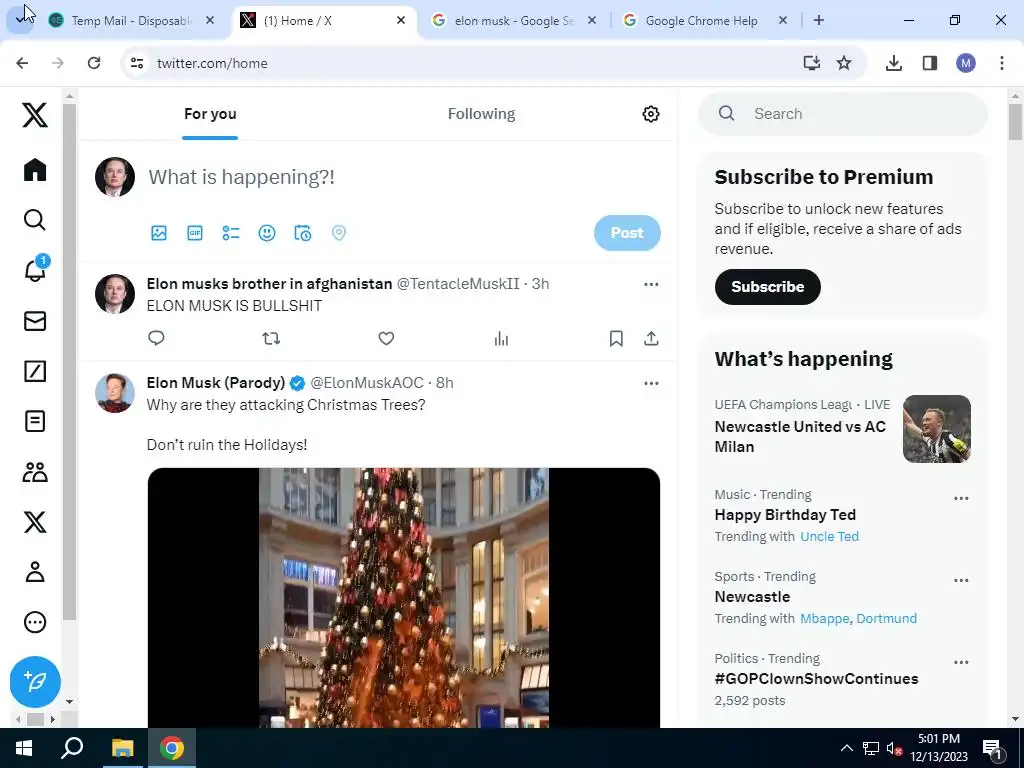Share the TentacleMuskII post
Image resolution: width=1024 pixels, height=768 pixels.
click(651, 338)
